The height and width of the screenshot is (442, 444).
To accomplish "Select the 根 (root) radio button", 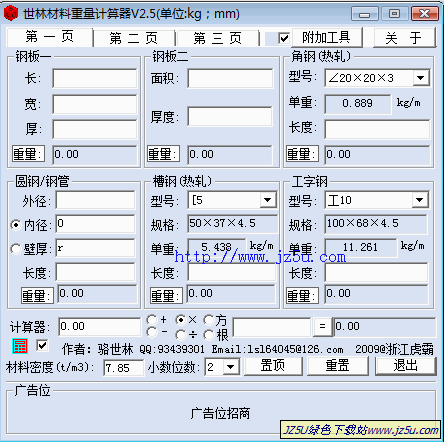I will (x=209, y=334).
